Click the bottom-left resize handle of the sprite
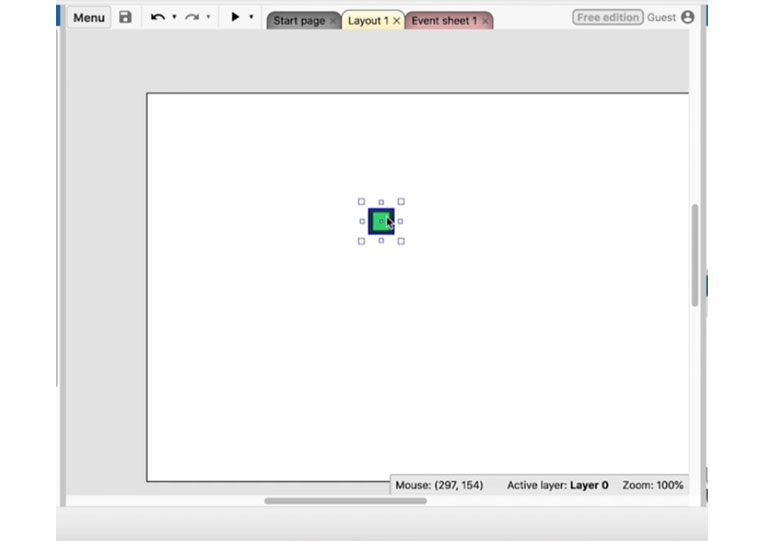This screenshot has height=541, width=763. coord(361,241)
